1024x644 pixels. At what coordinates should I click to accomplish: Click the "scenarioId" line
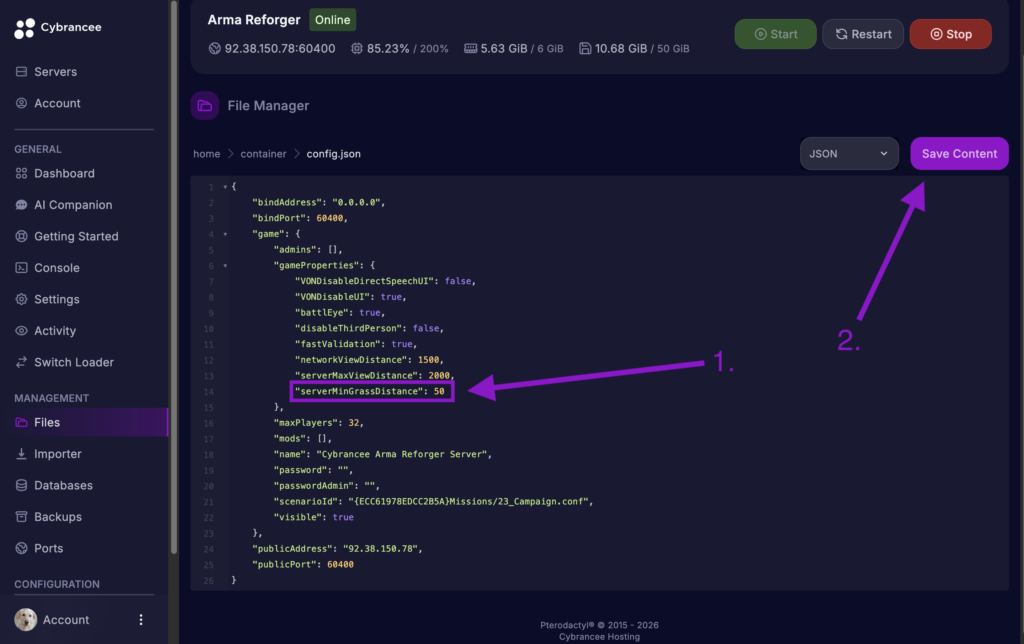coord(434,502)
